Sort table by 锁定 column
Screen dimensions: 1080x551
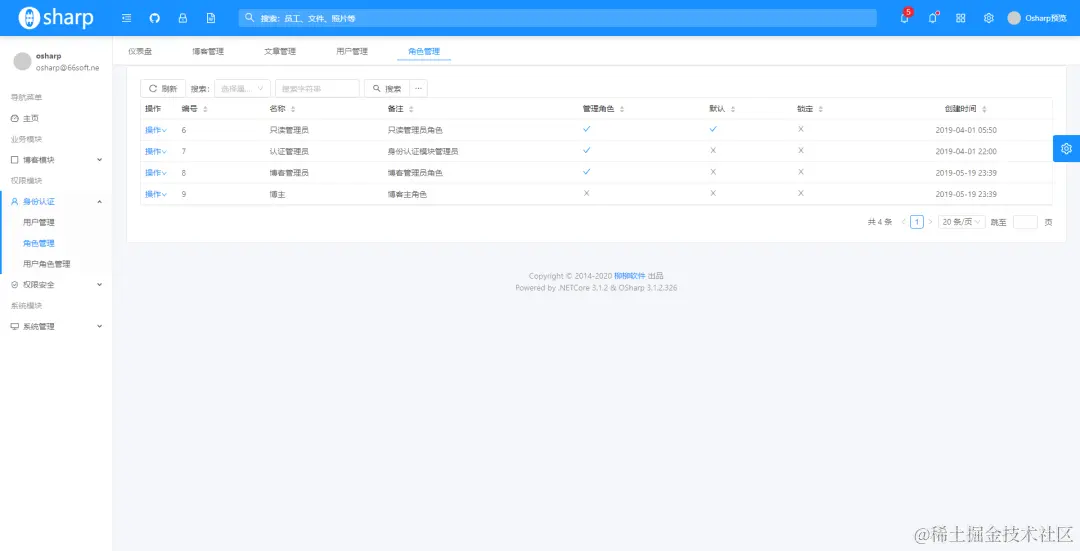coord(820,109)
